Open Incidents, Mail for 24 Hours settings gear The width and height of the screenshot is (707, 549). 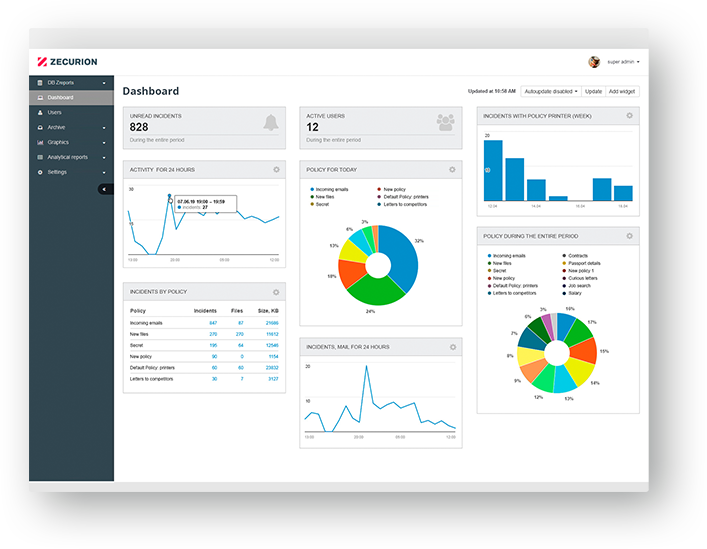tap(453, 347)
